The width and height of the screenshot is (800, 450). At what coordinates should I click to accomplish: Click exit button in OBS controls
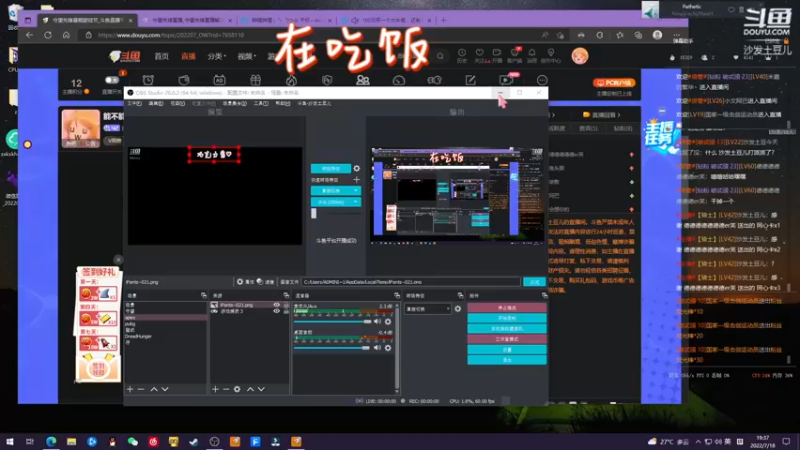[507, 360]
